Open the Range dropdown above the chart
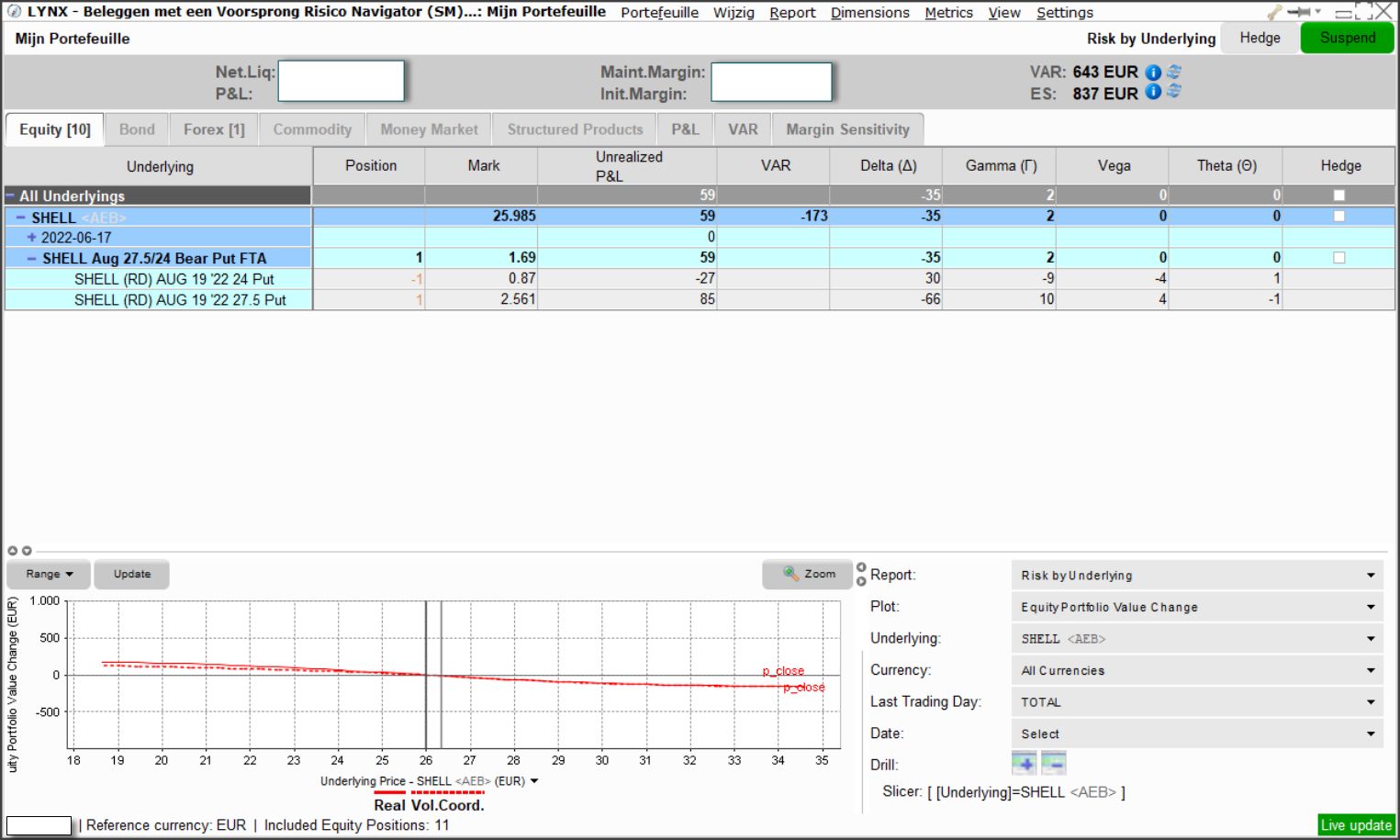1400x840 pixels. tap(49, 574)
